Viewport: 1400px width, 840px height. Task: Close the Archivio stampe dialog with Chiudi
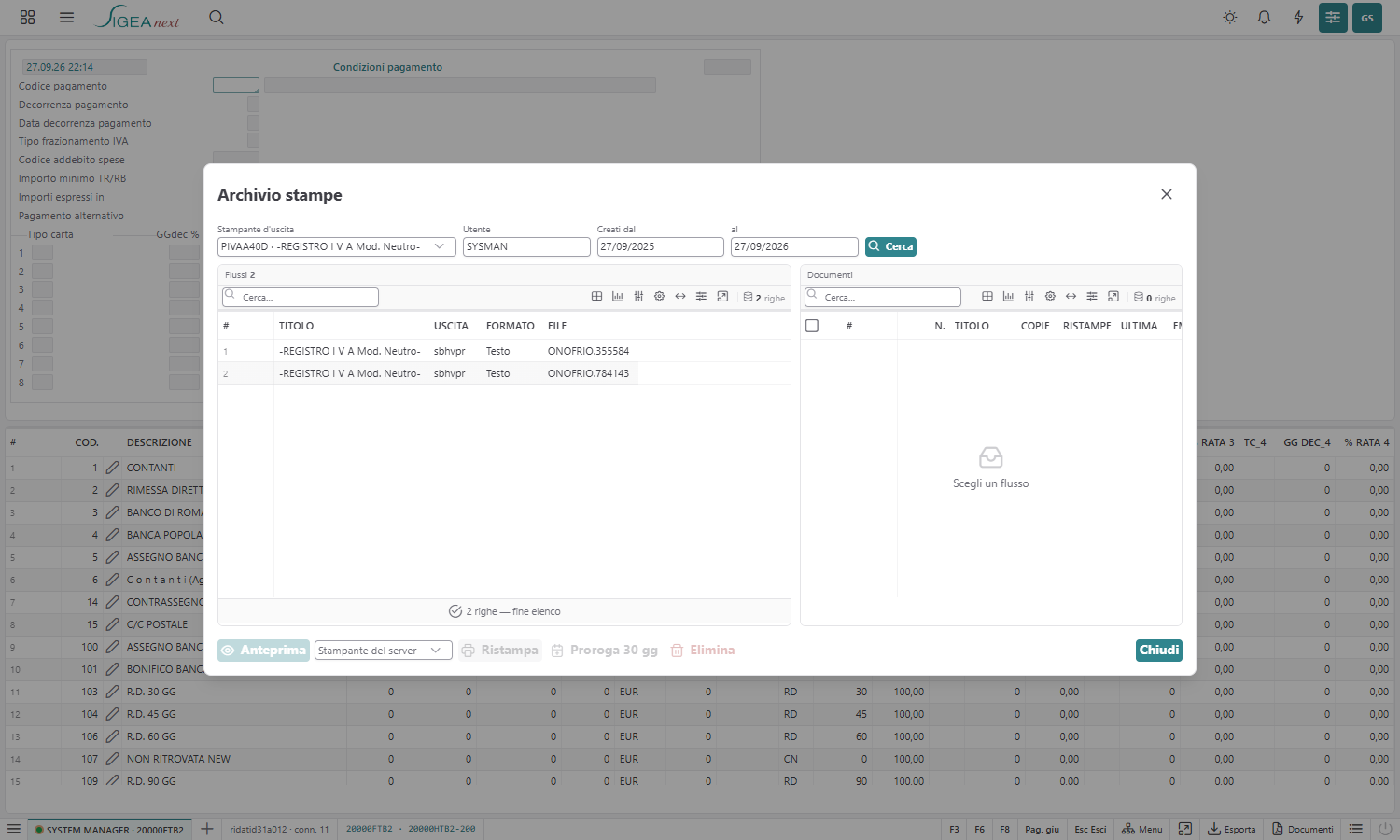pos(1158,651)
